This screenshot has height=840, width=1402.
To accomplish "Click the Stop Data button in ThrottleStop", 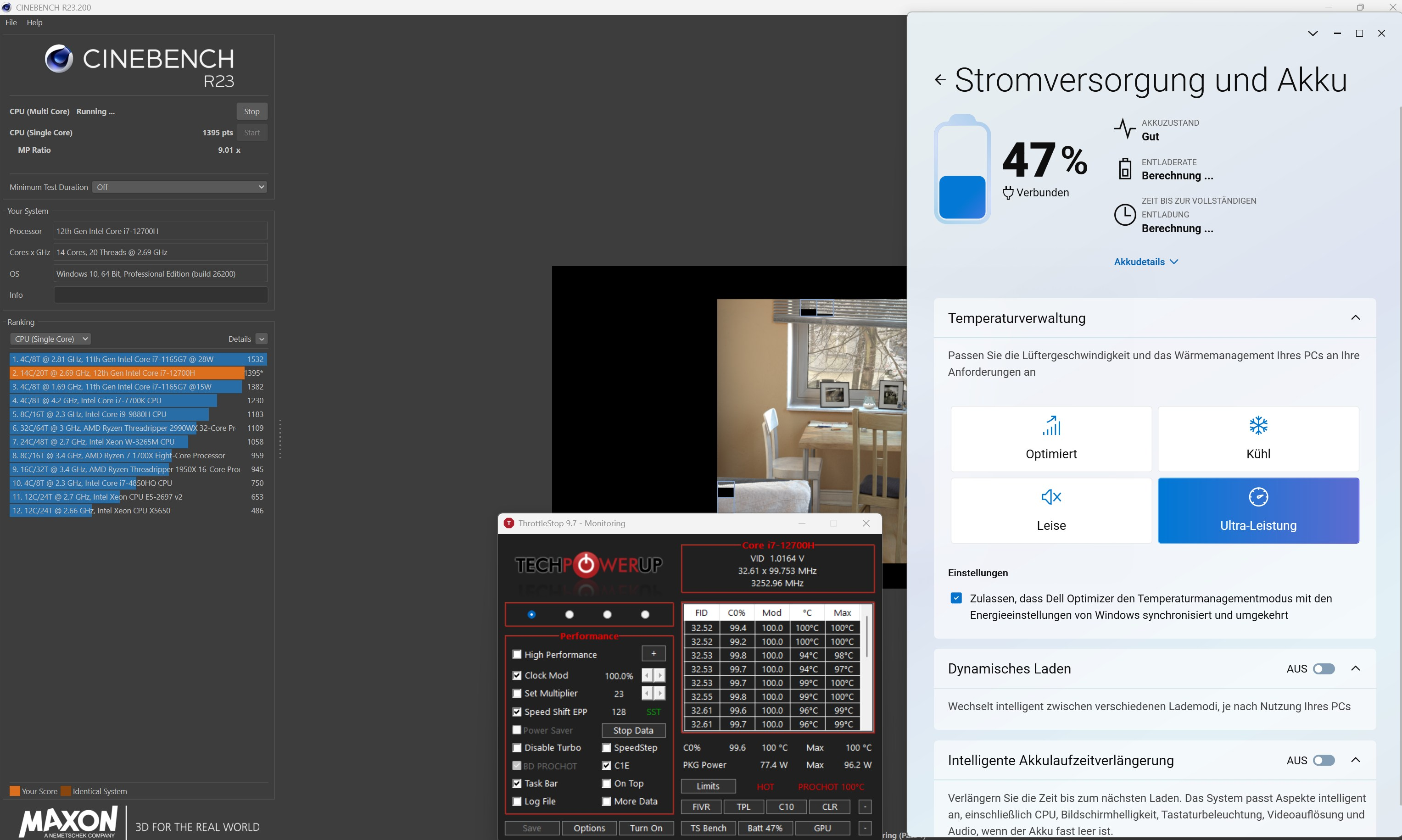I will point(633,730).
